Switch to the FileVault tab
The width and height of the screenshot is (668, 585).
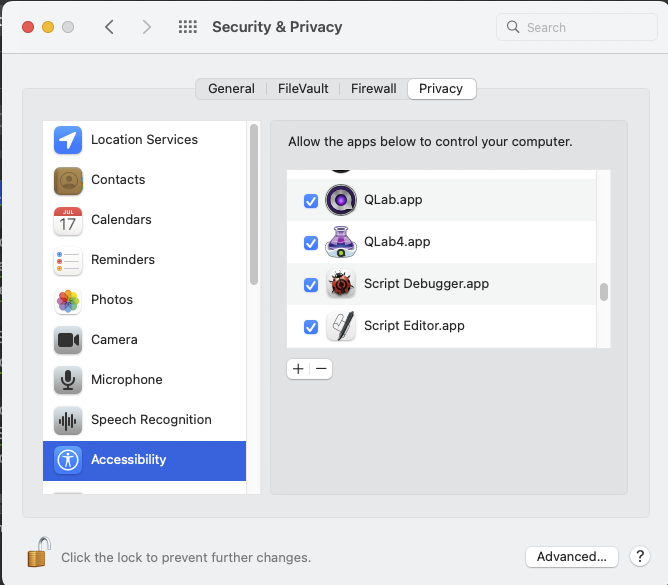tap(303, 89)
